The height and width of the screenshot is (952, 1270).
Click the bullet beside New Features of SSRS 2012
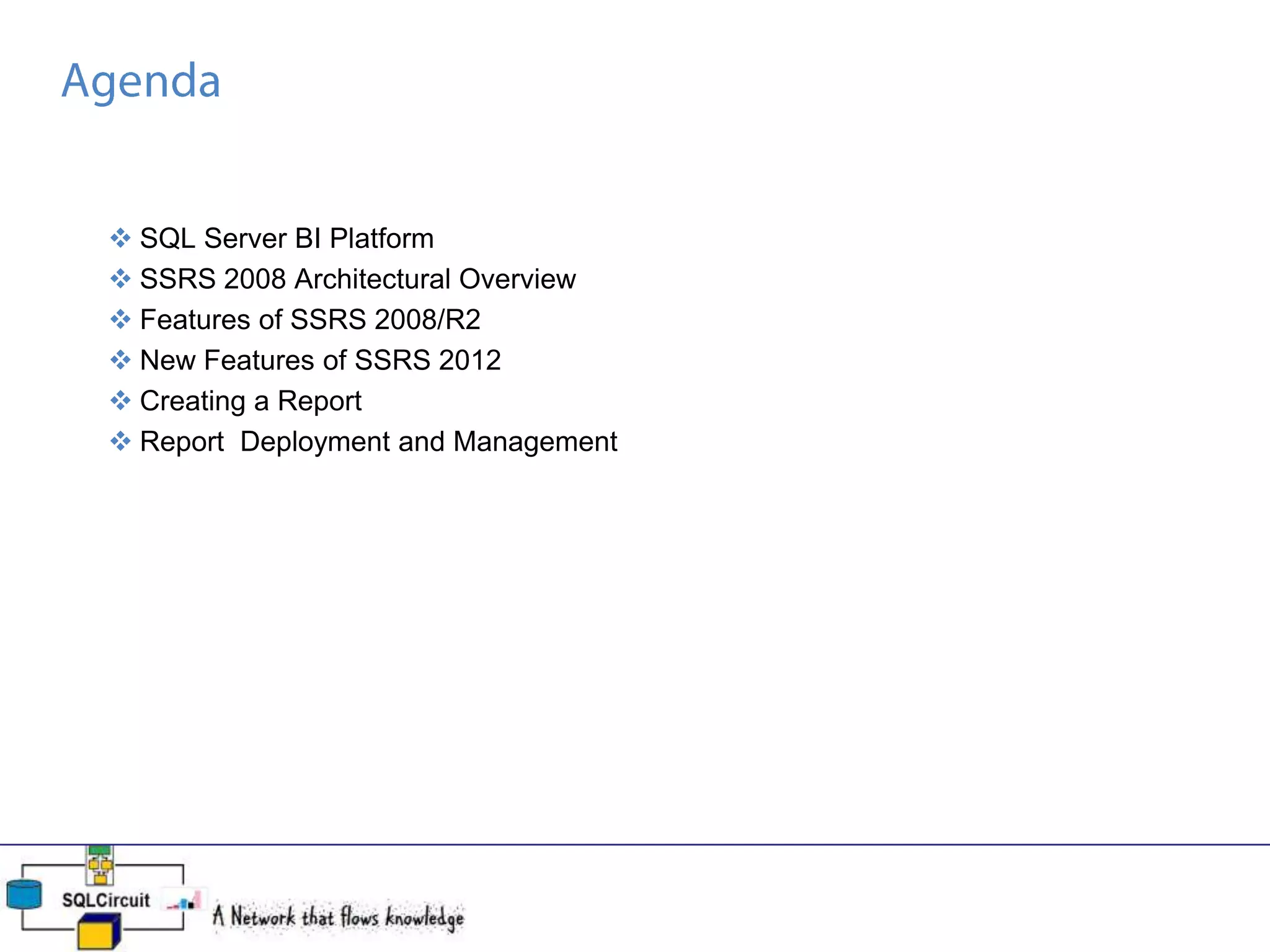tap(120, 360)
